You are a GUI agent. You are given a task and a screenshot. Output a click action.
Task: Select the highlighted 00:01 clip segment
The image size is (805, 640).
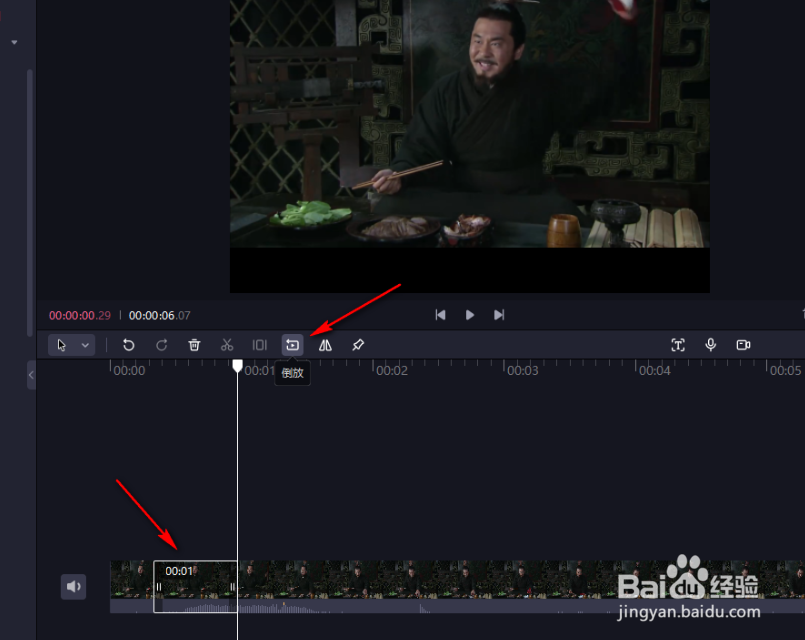tap(196, 586)
